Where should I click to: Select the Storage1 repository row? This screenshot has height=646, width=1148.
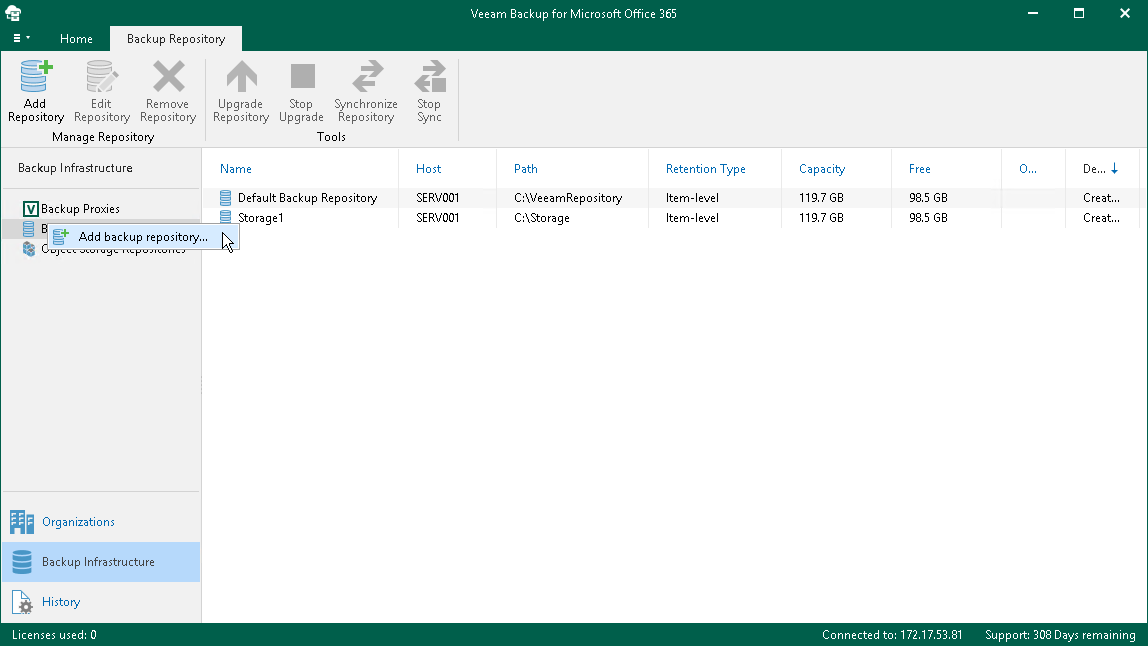point(260,218)
